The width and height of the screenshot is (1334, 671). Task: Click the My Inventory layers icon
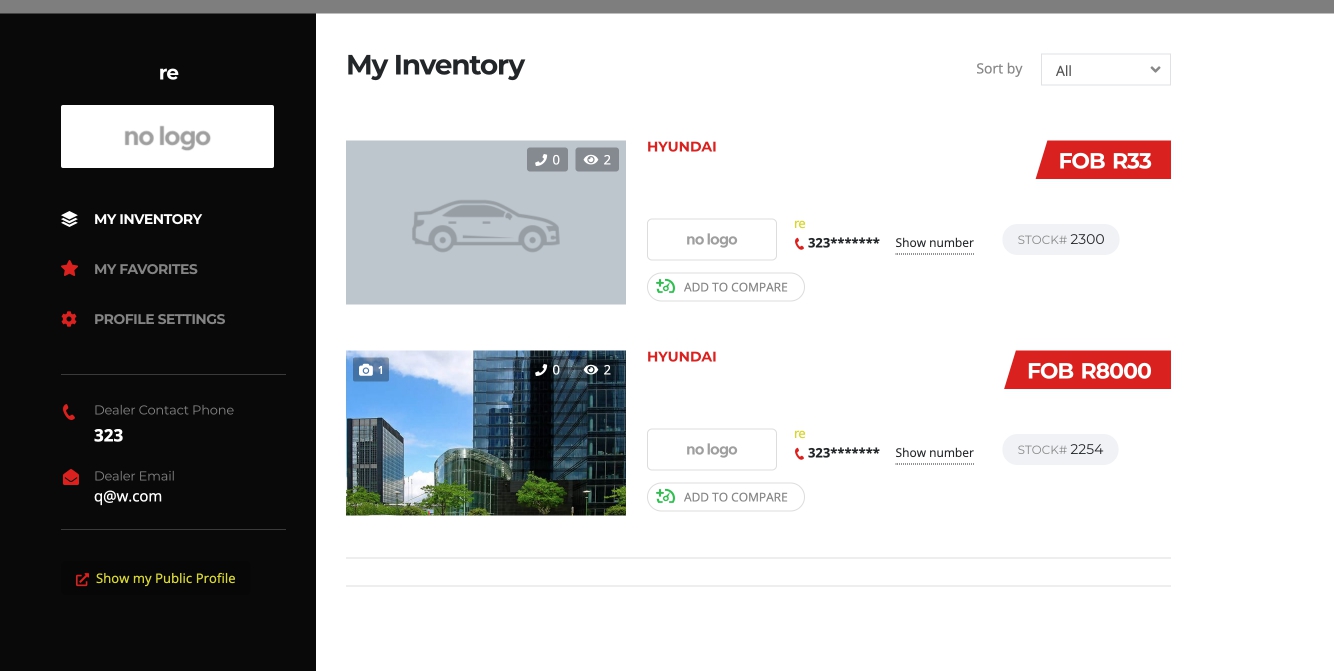coord(69,219)
